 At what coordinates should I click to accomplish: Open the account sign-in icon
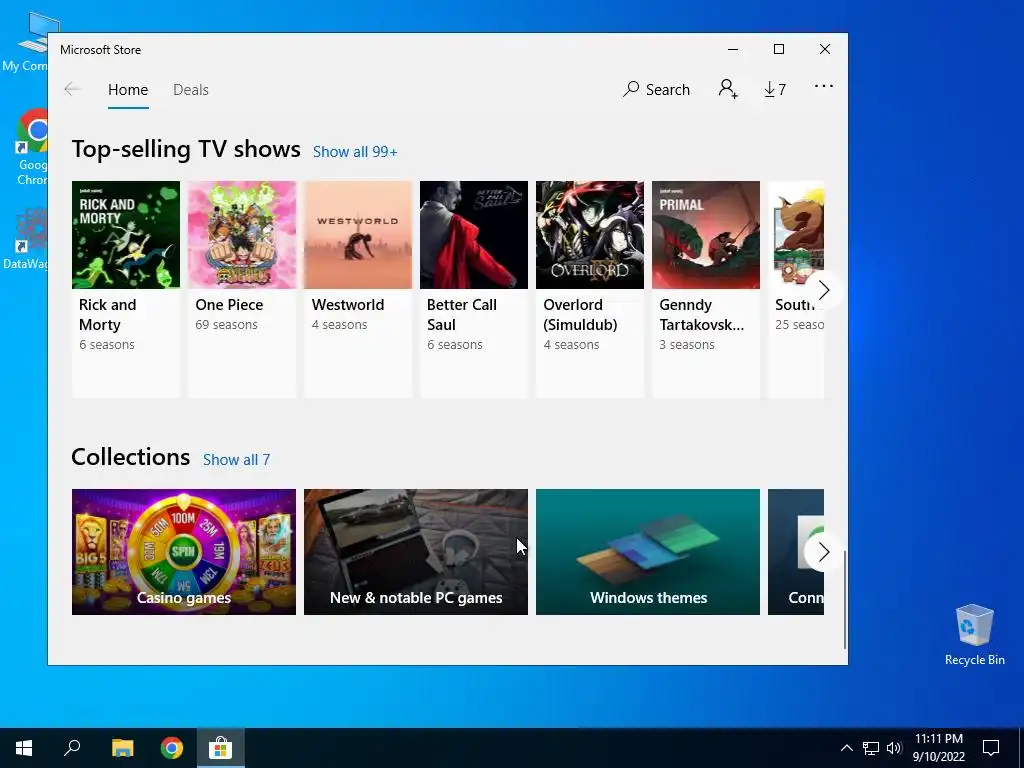pos(728,89)
